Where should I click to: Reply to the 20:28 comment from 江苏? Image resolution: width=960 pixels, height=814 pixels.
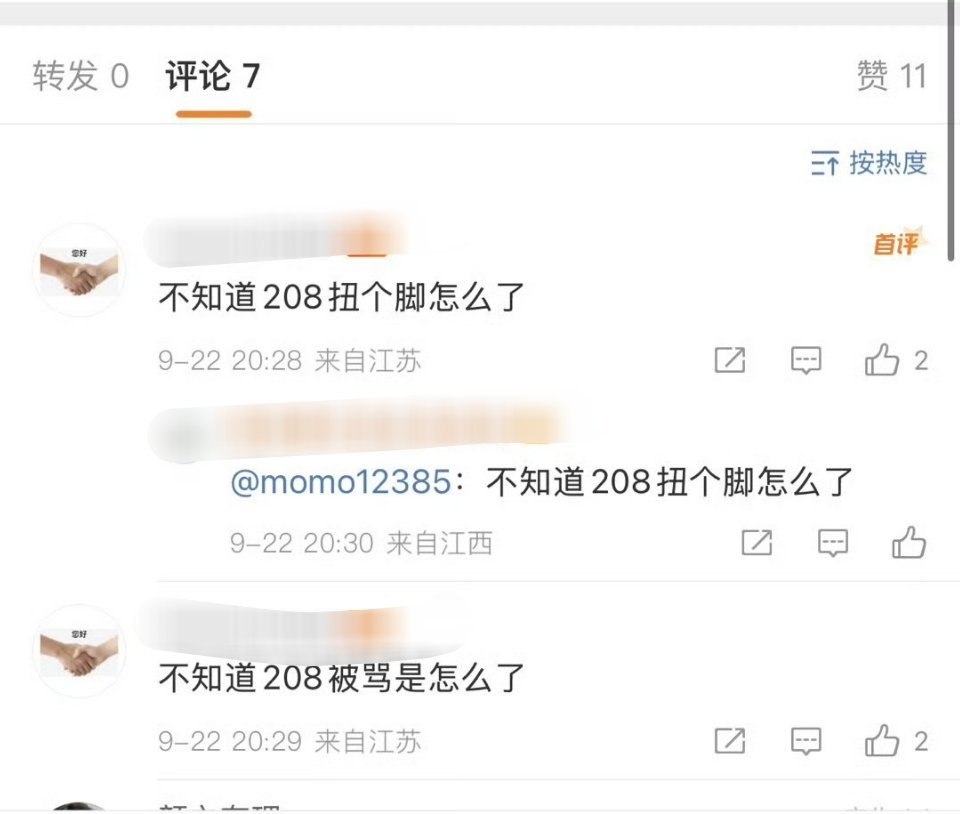point(806,360)
